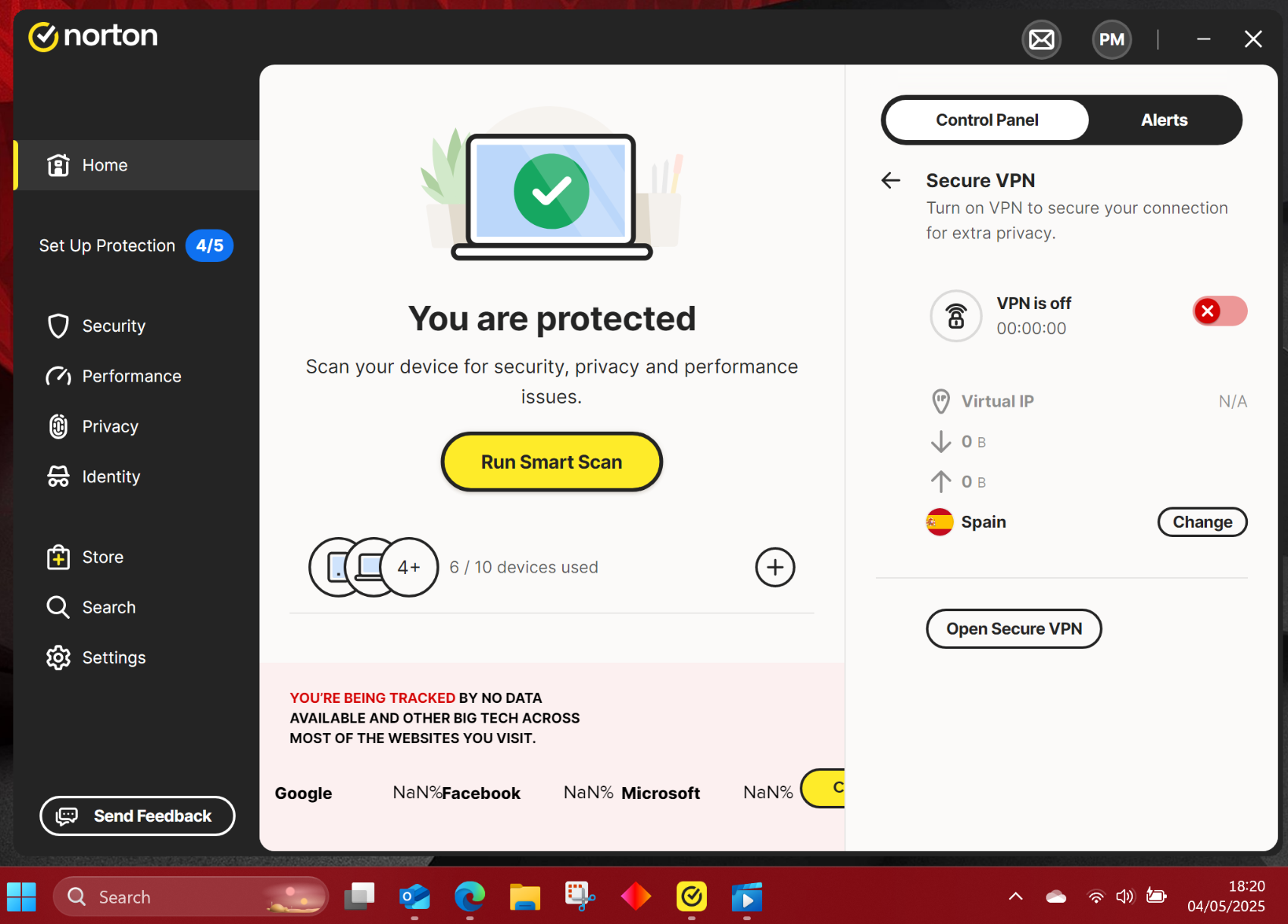Open the Performance section

pos(114,376)
